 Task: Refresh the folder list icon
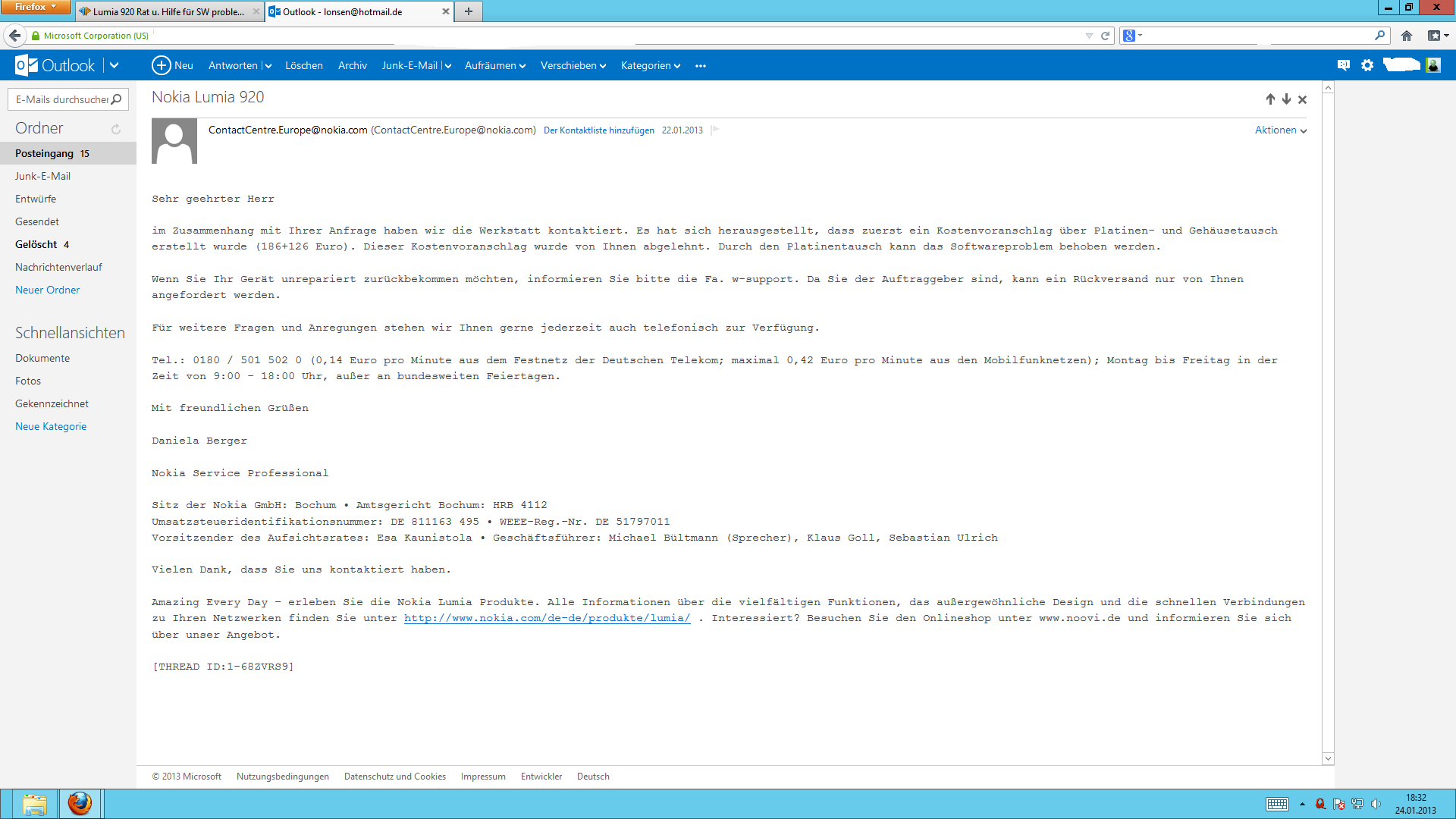pos(116,129)
